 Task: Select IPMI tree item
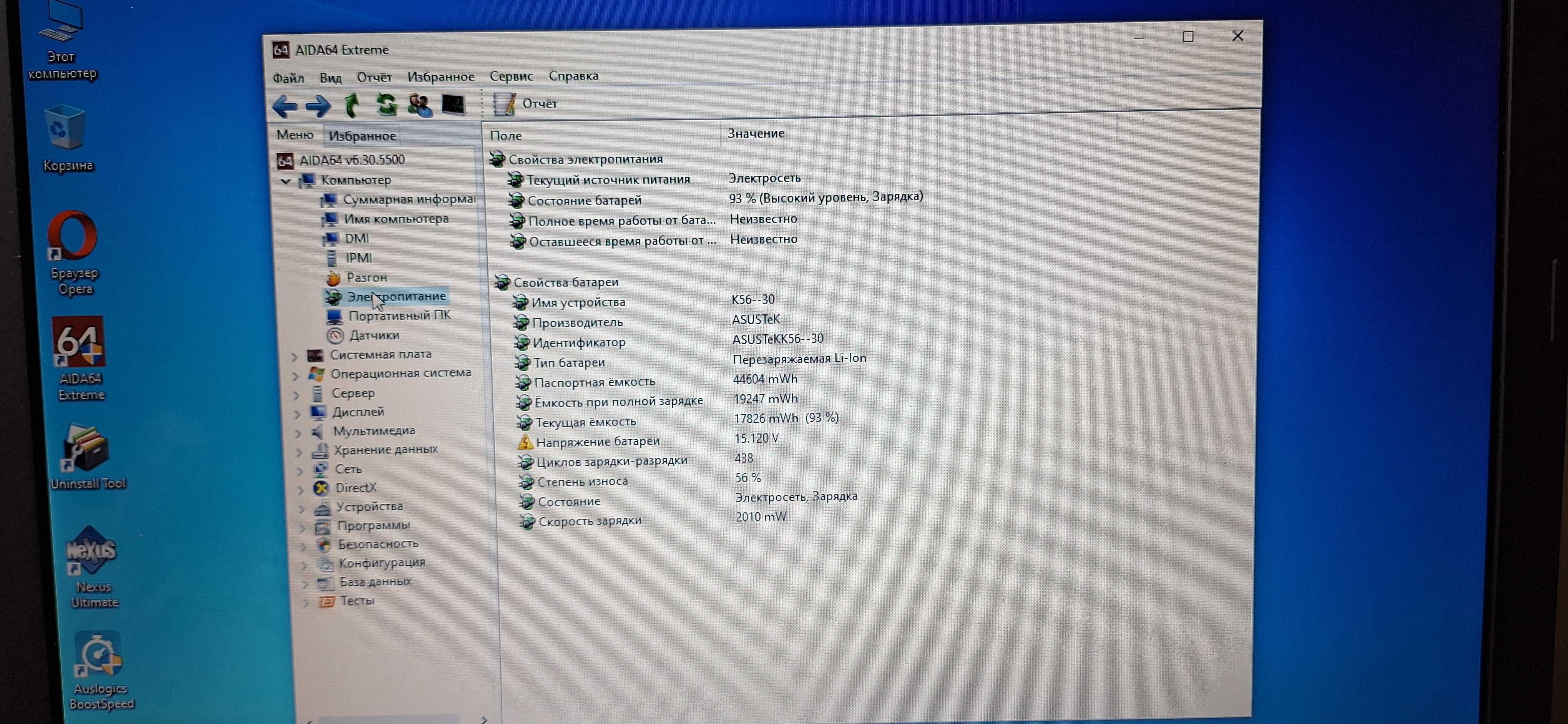349,257
